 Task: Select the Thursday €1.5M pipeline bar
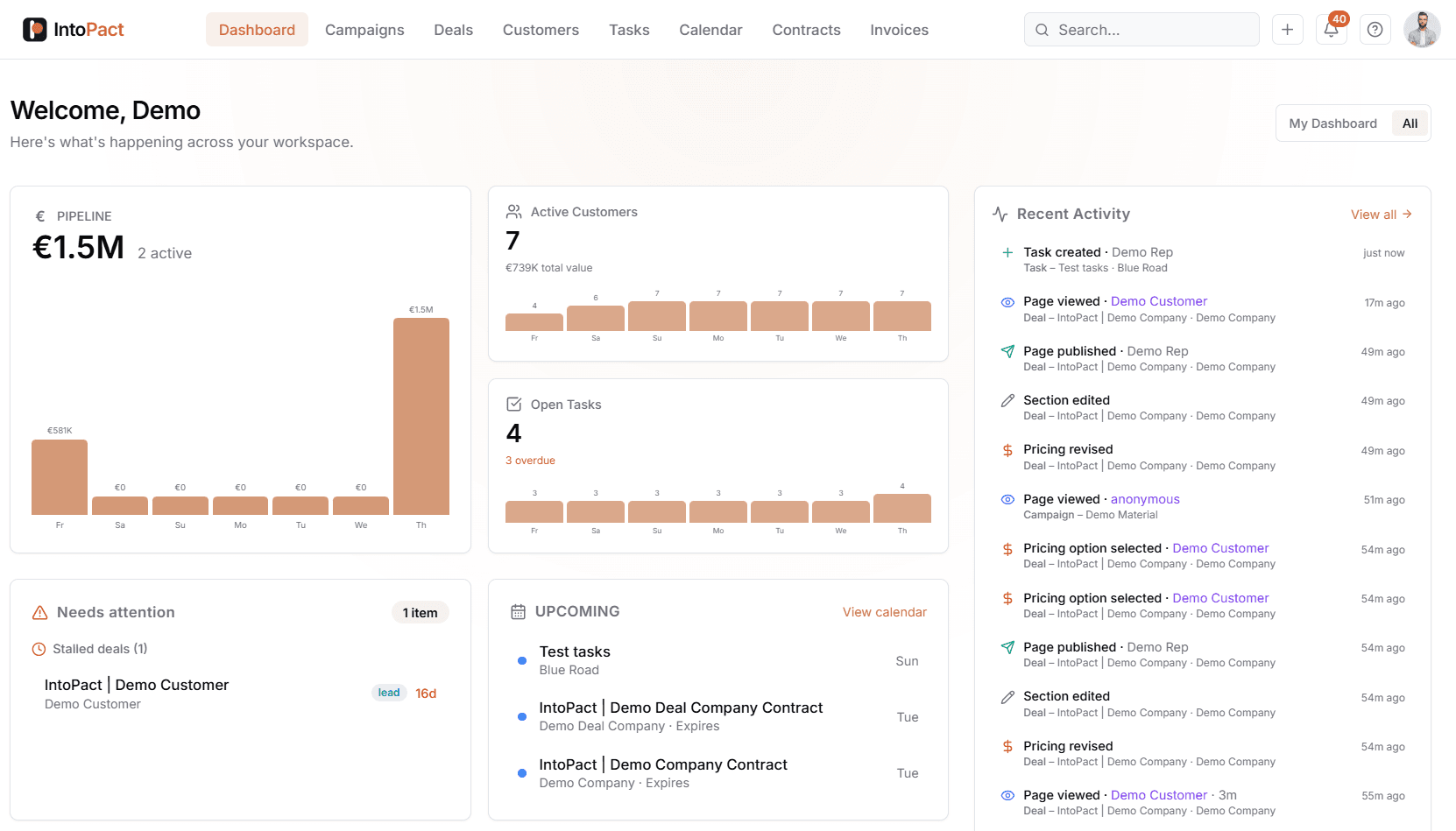click(x=421, y=416)
